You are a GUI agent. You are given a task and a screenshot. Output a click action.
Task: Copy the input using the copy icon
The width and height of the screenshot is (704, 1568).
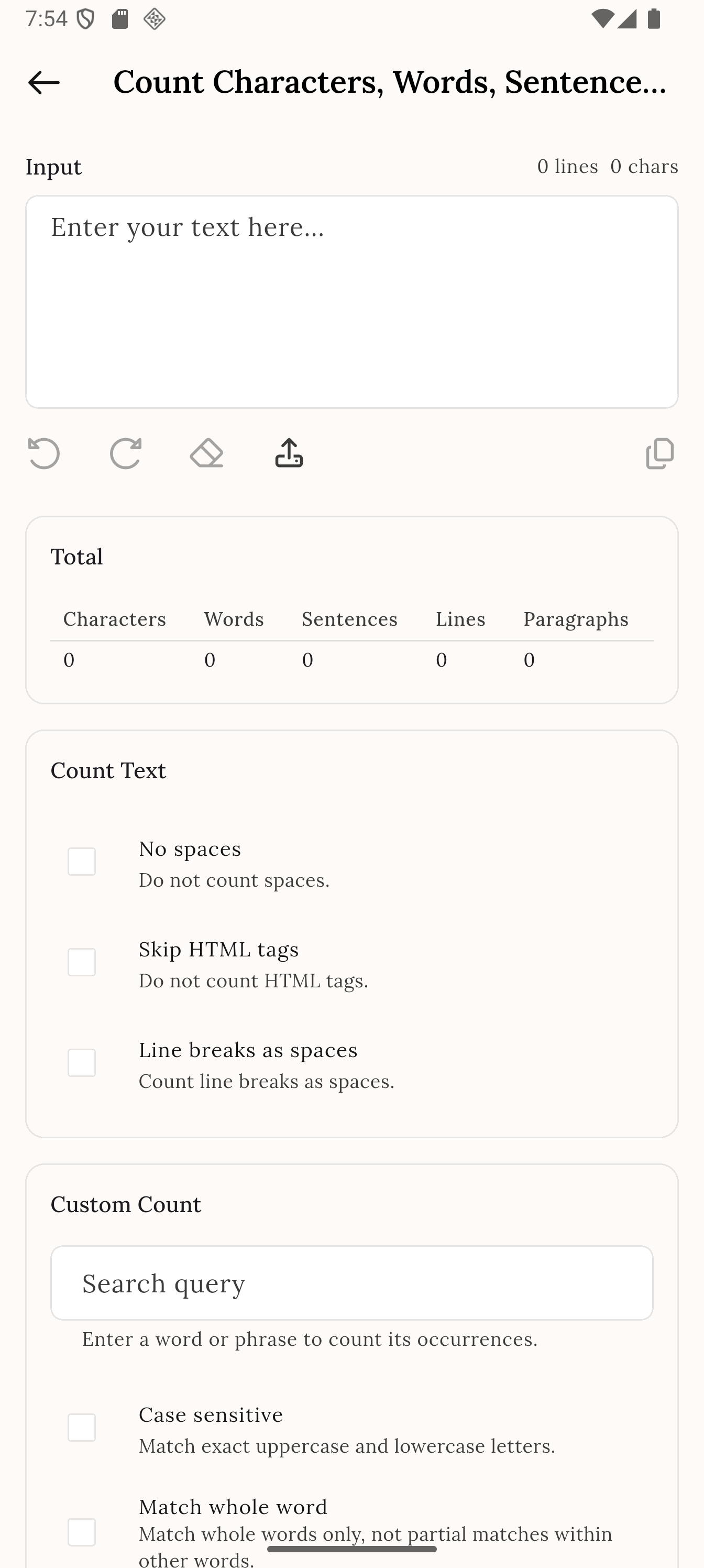pyautogui.click(x=659, y=453)
